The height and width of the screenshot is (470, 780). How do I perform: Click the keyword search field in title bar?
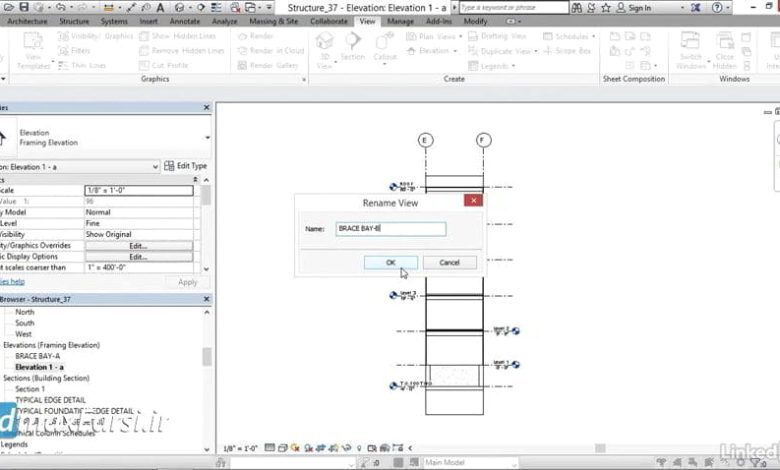513,7
